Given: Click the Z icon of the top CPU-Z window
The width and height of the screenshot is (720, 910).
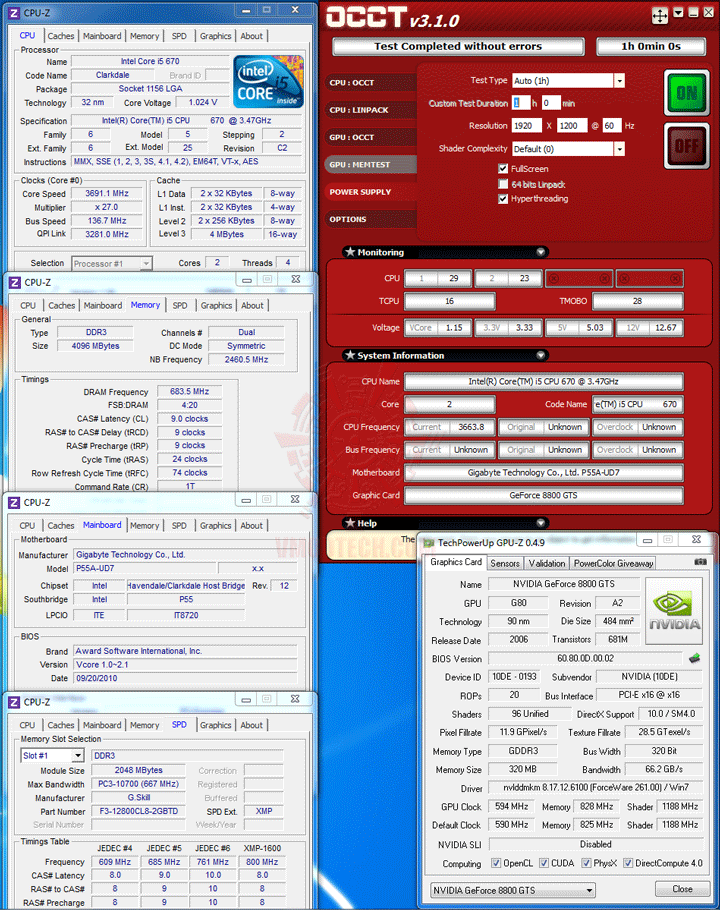Looking at the screenshot, I should [x=14, y=13].
